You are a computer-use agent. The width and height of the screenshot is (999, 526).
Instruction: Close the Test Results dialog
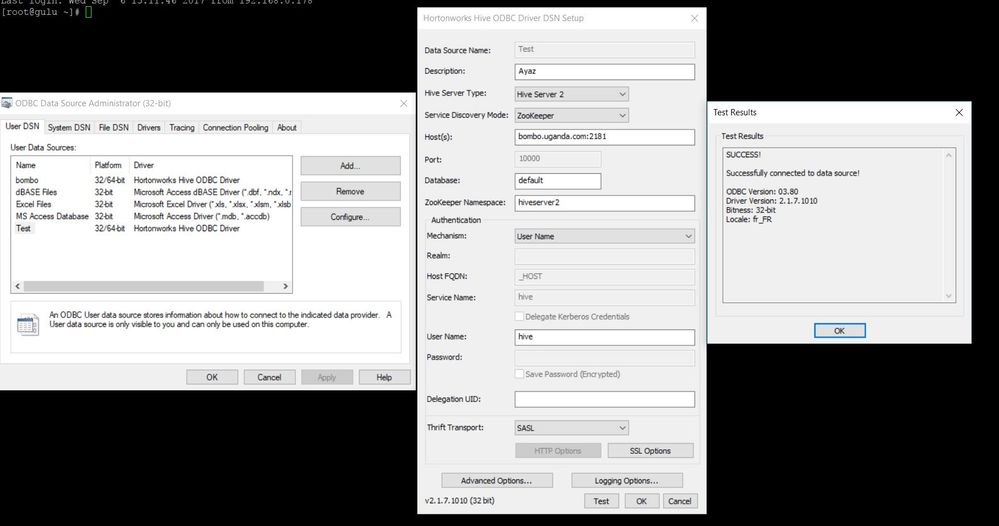click(x=957, y=113)
